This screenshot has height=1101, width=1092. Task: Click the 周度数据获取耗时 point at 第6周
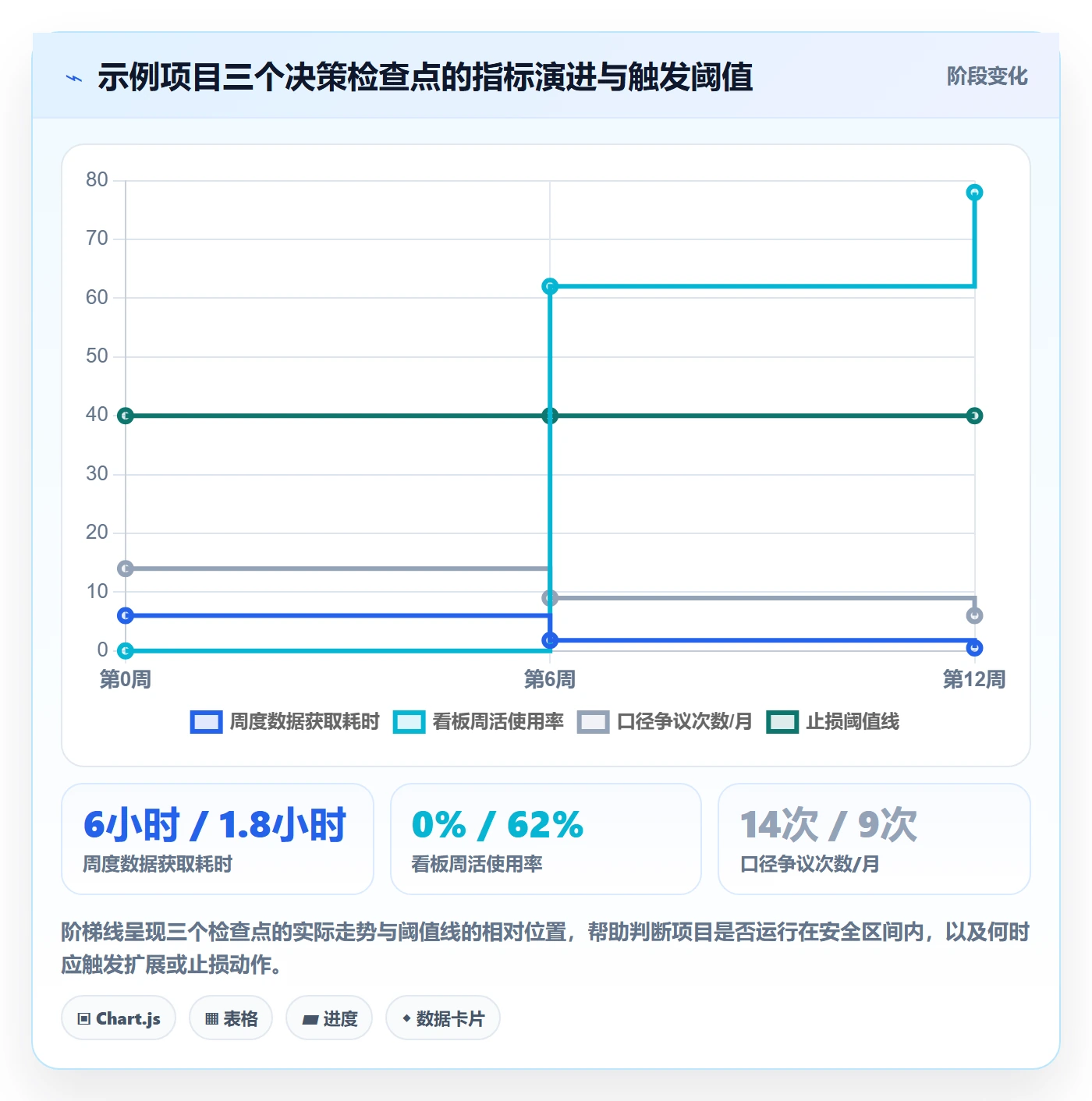click(x=550, y=640)
